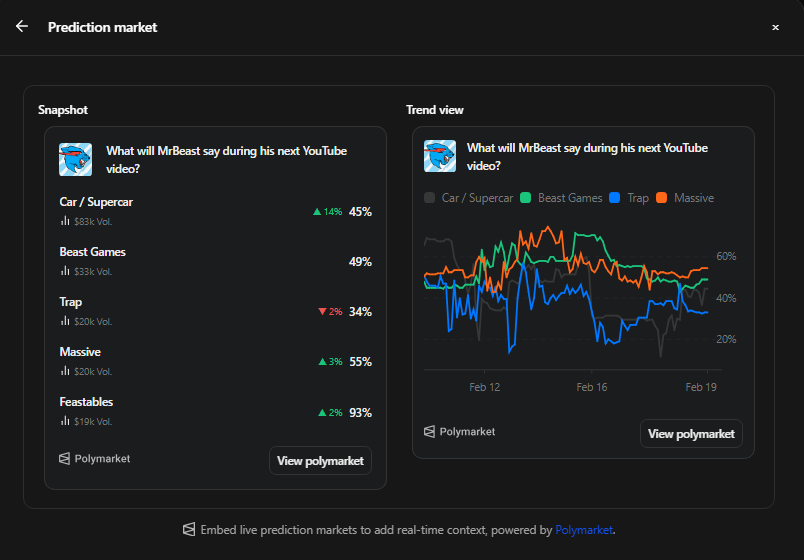Screen dimensions: 804x560
Task: Click the Polymarket logo in Trend view card
Action: (x=430, y=432)
